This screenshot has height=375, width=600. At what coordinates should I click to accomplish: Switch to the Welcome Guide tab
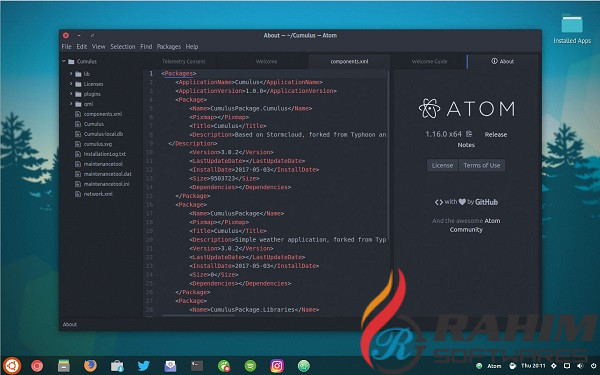(429, 61)
